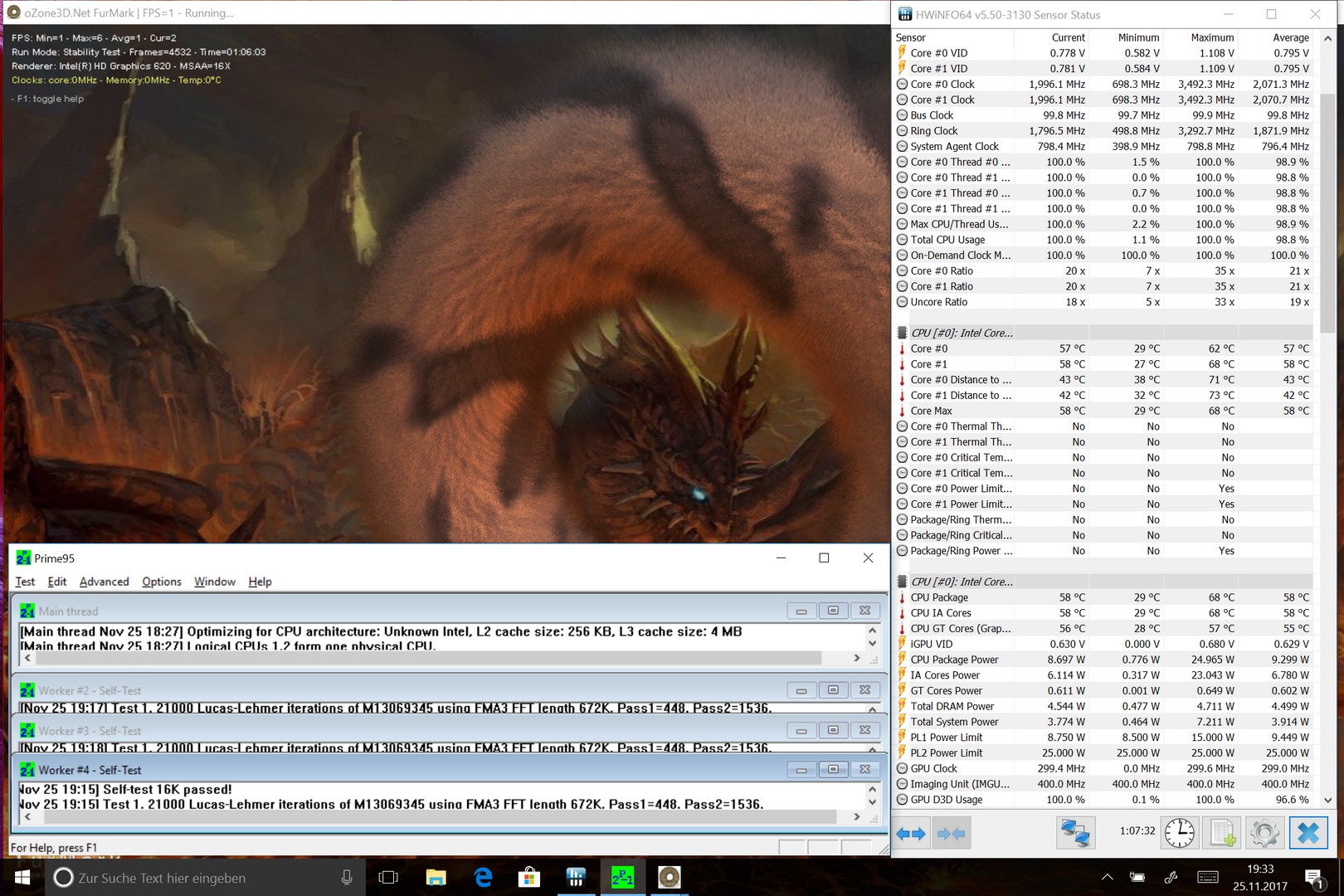
Task: Click HWiNFO collapse columns arrows icon
Action: [x=951, y=833]
